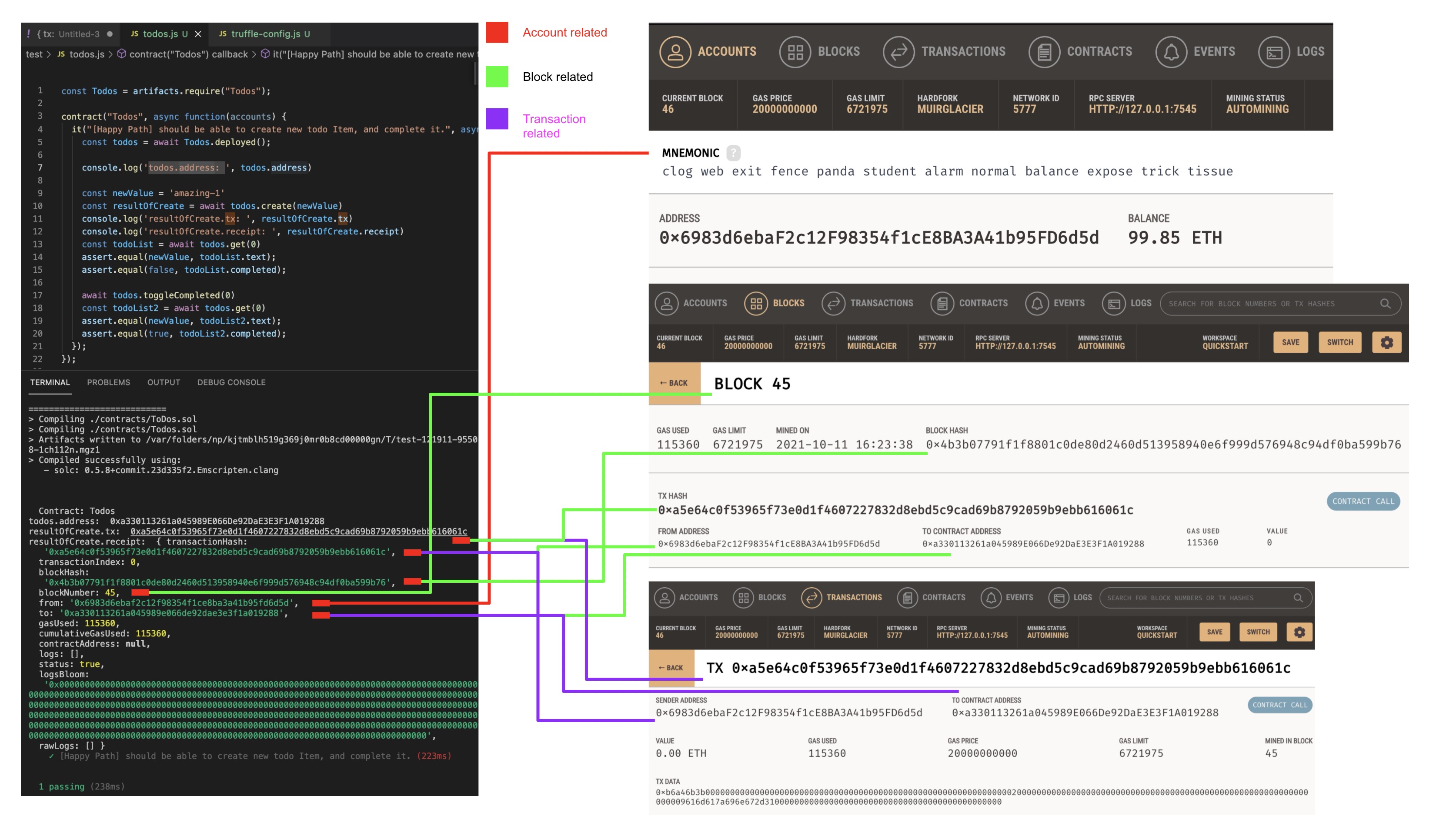Open Blocks icon in TX detail window
The width and height of the screenshot is (1456, 816).
point(743,597)
